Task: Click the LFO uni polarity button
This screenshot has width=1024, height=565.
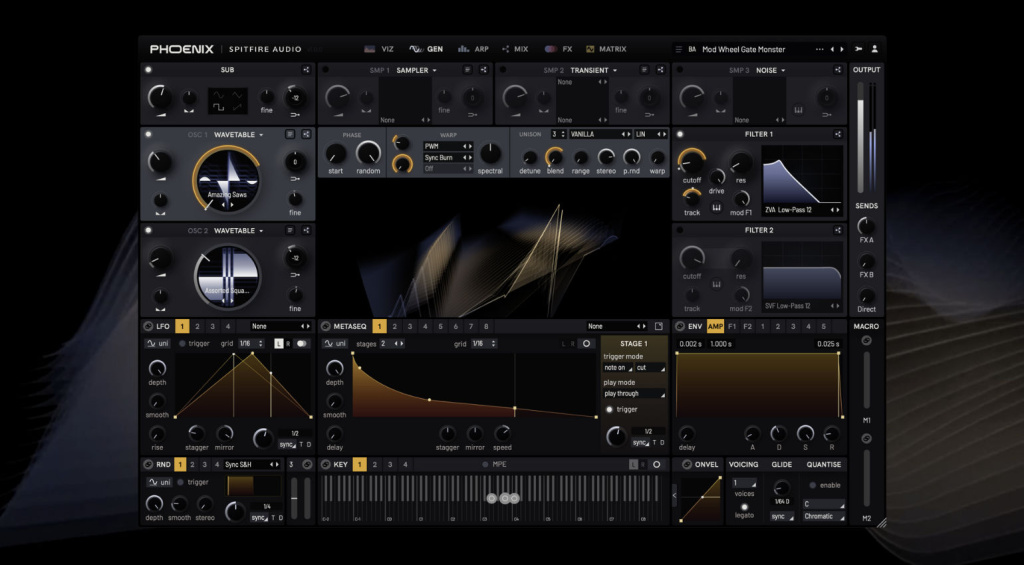Action: pyautogui.click(x=157, y=344)
